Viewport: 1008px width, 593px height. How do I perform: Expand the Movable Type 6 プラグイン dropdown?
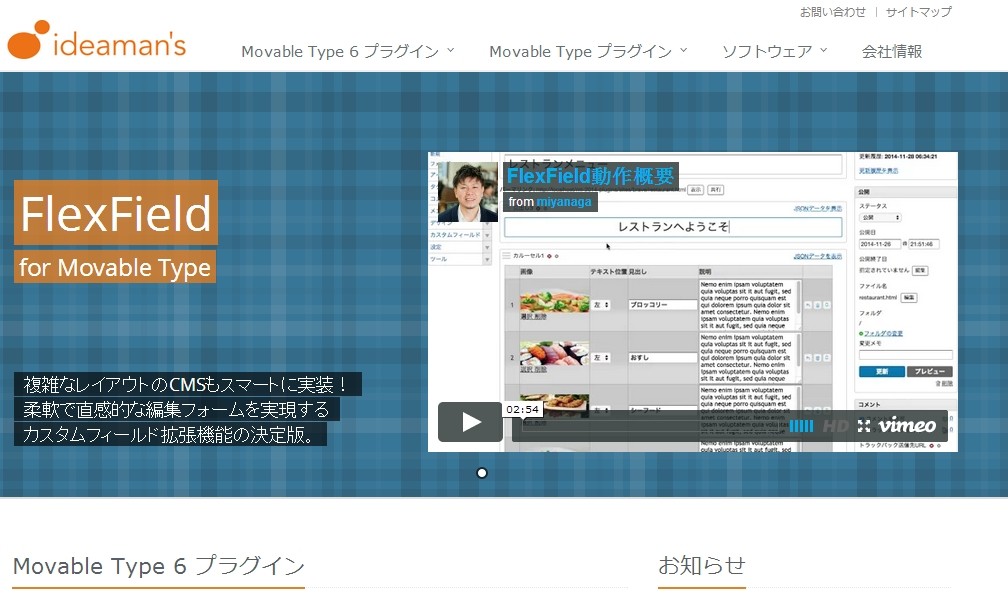345,51
